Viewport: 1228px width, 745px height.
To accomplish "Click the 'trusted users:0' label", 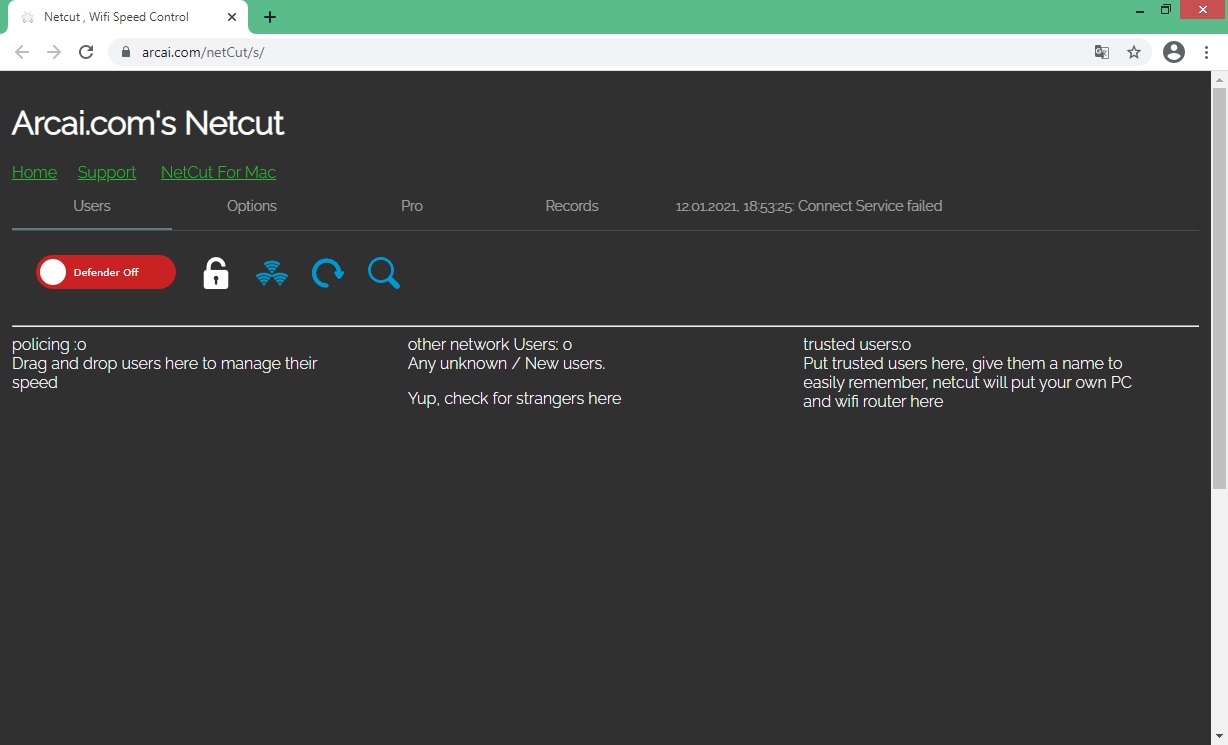I will [x=857, y=344].
